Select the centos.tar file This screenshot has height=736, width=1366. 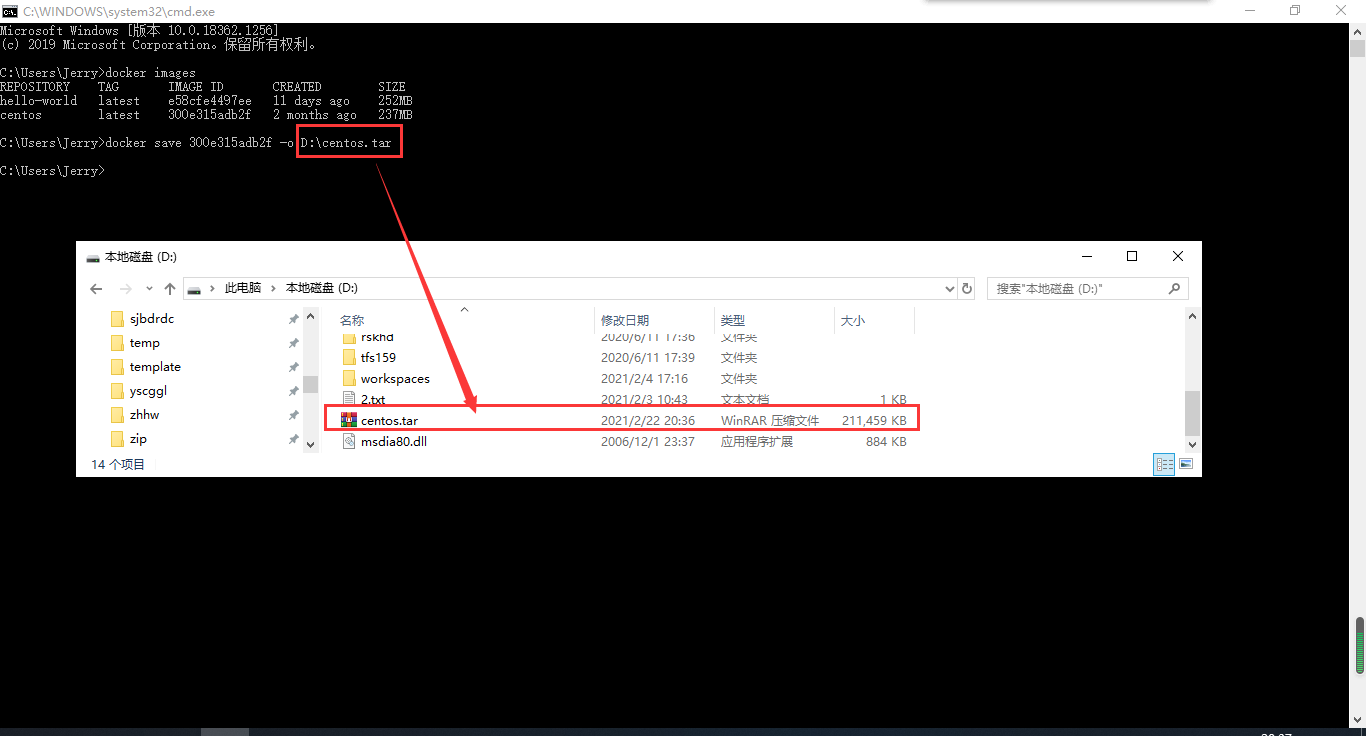pyautogui.click(x=389, y=421)
